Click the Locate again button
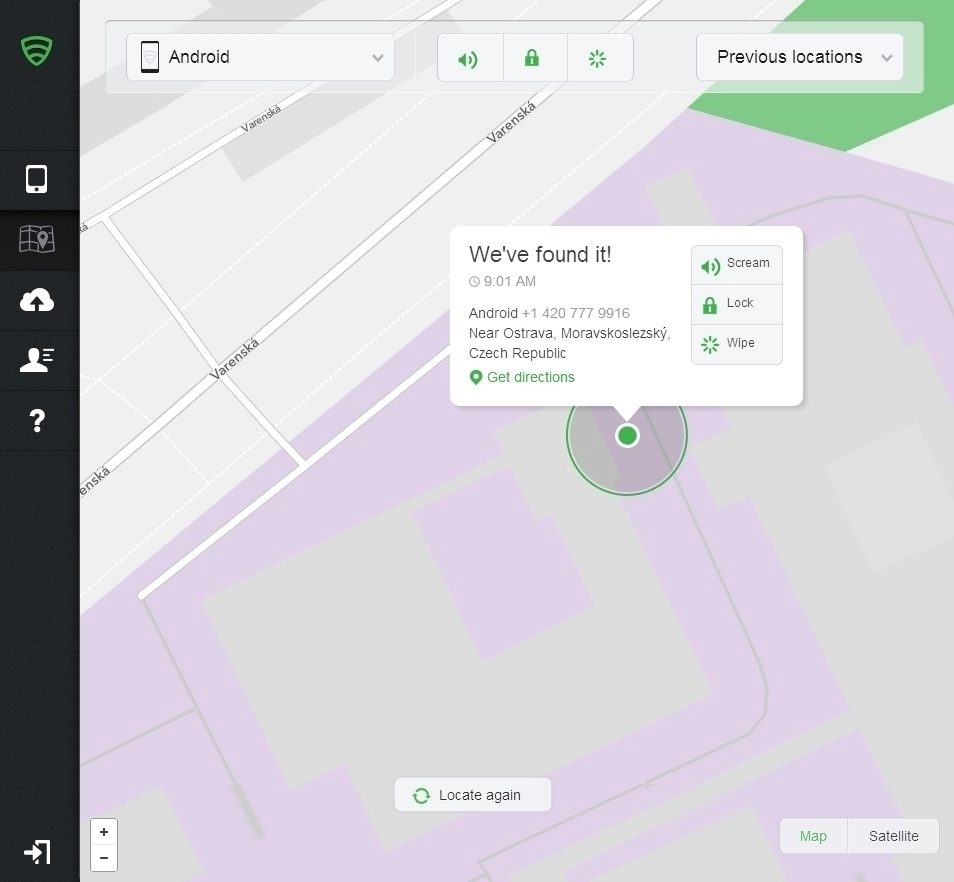This screenshot has width=954, height=882. tap(473, 794)
